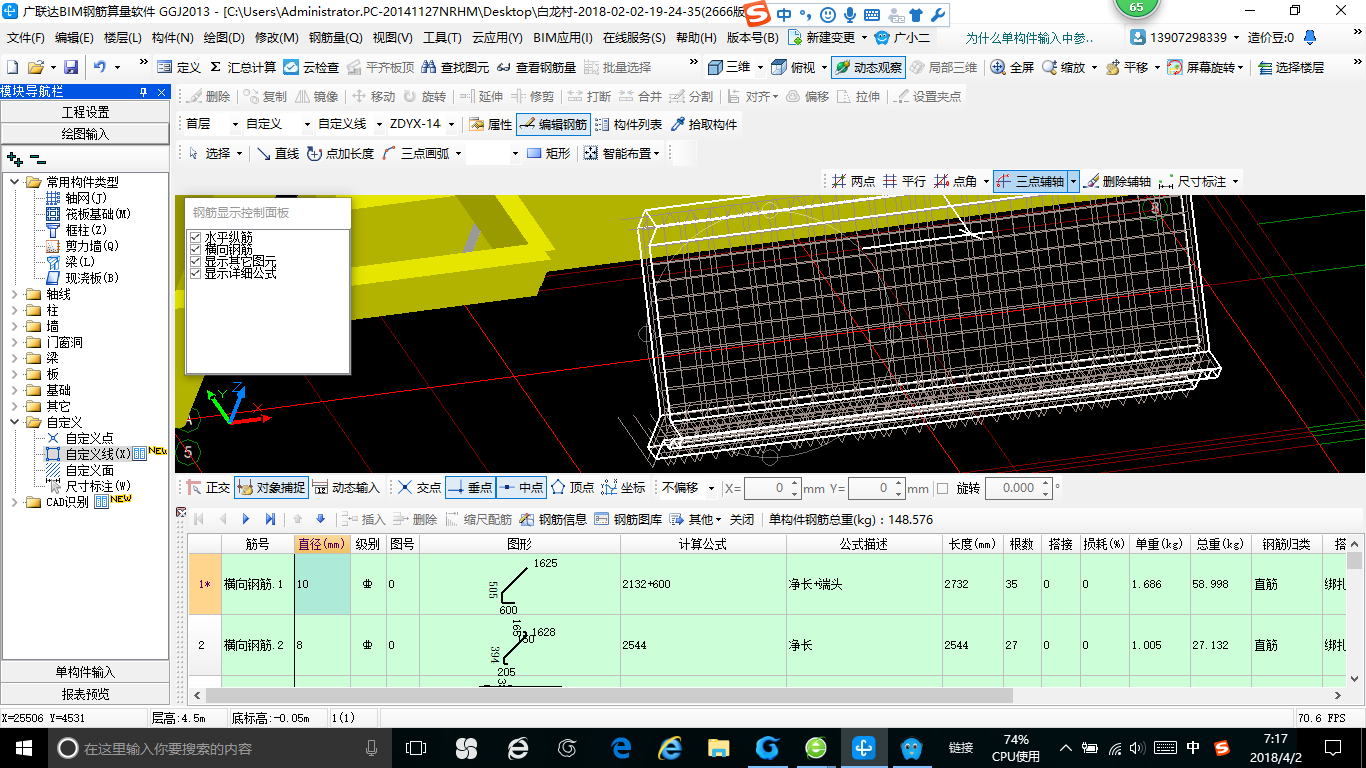Click 两点 two-point axis tool
This screenshot has width=1366, height=768.
tap(853, 181)
